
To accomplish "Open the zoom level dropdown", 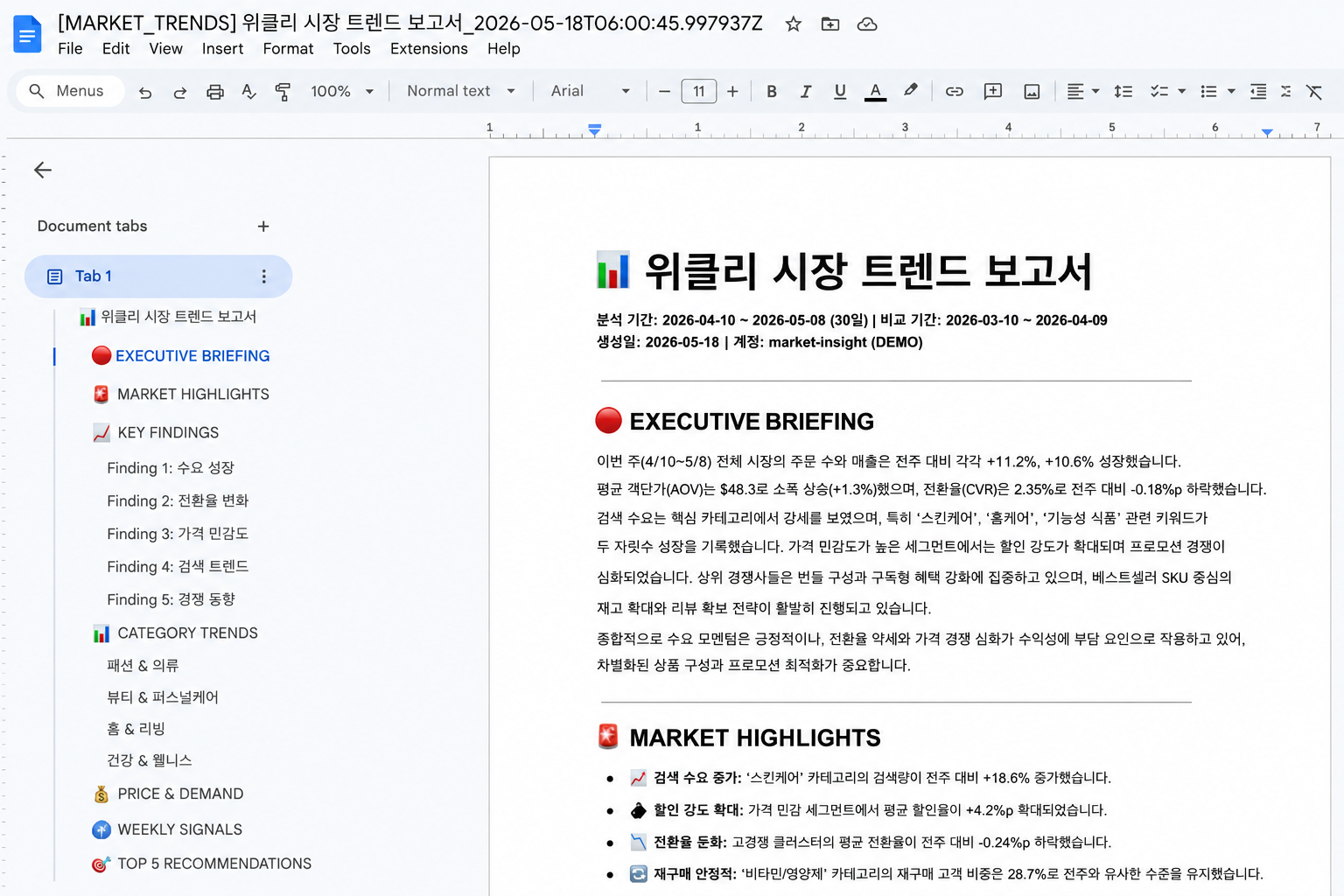I will 342,91.
